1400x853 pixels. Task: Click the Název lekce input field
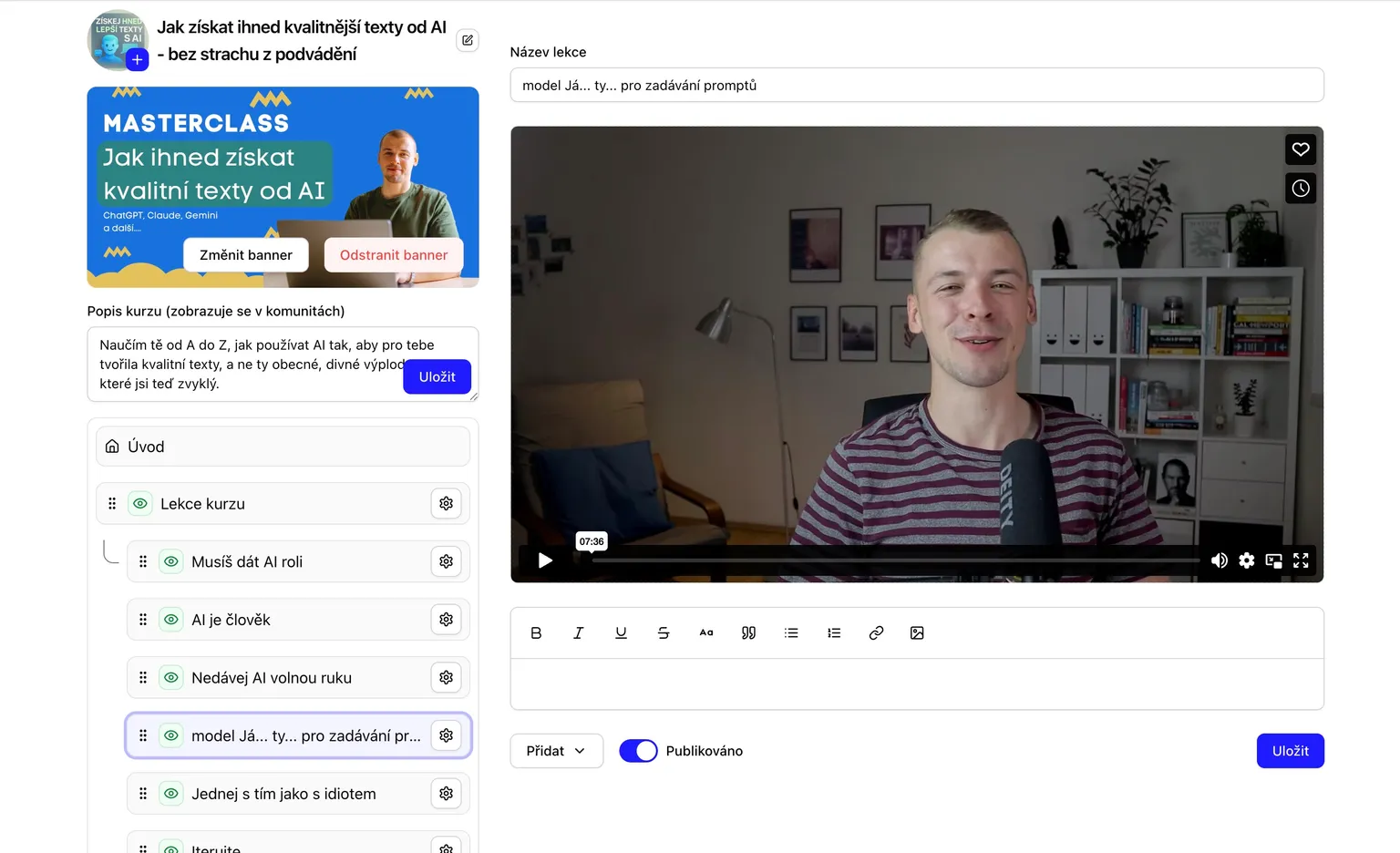[x=916, y=86]
